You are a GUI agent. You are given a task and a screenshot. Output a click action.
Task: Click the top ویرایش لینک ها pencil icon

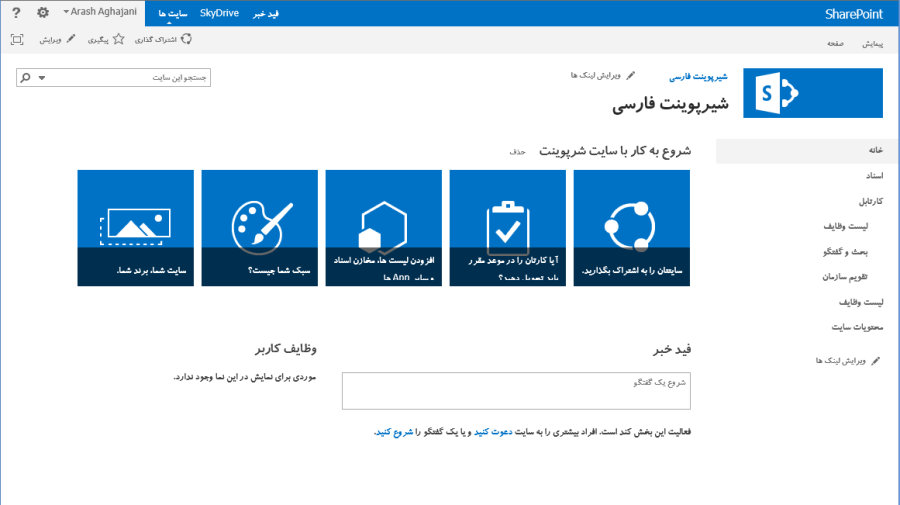(630, 75)
